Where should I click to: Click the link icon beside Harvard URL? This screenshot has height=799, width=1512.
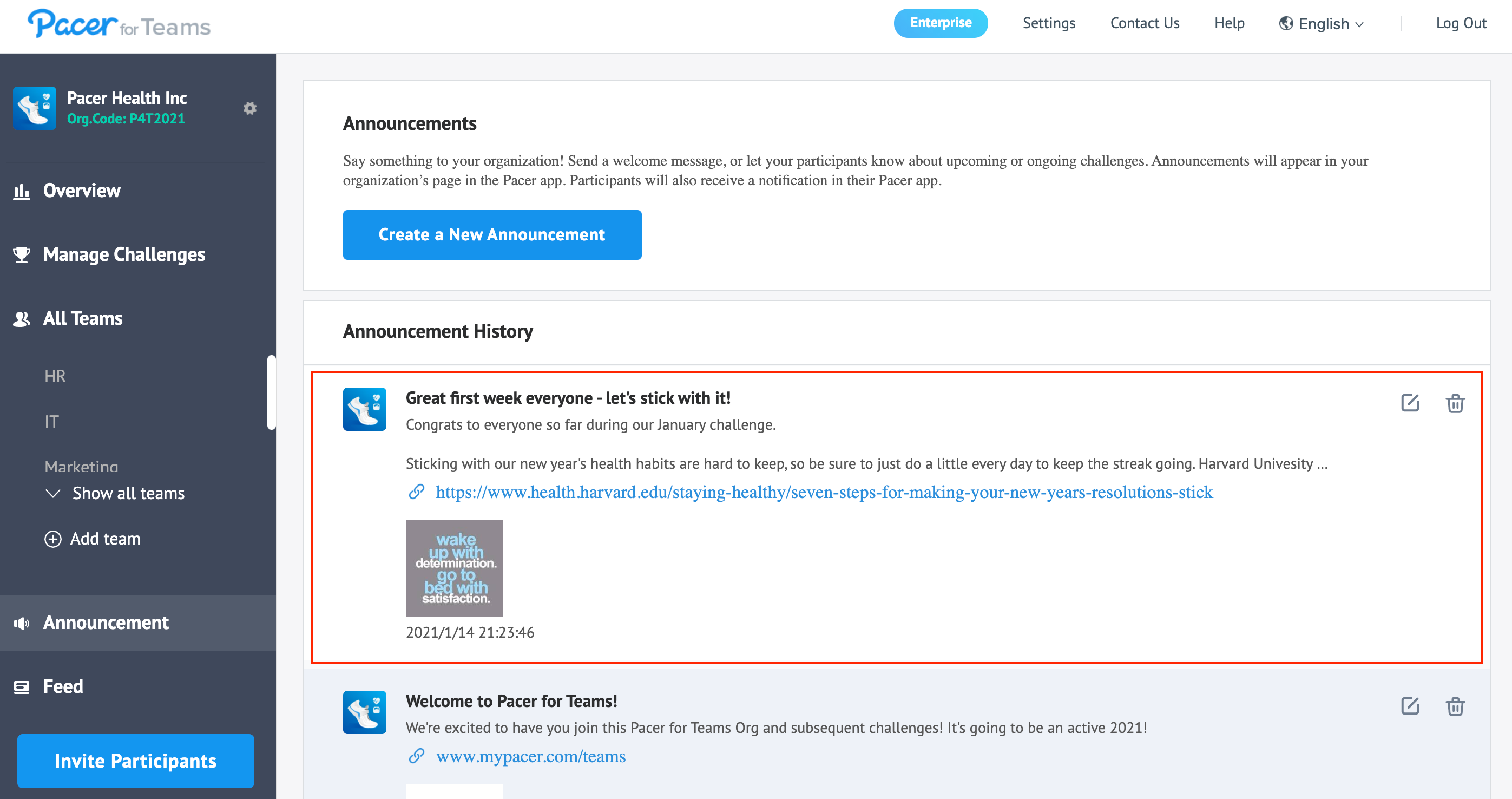416,492
